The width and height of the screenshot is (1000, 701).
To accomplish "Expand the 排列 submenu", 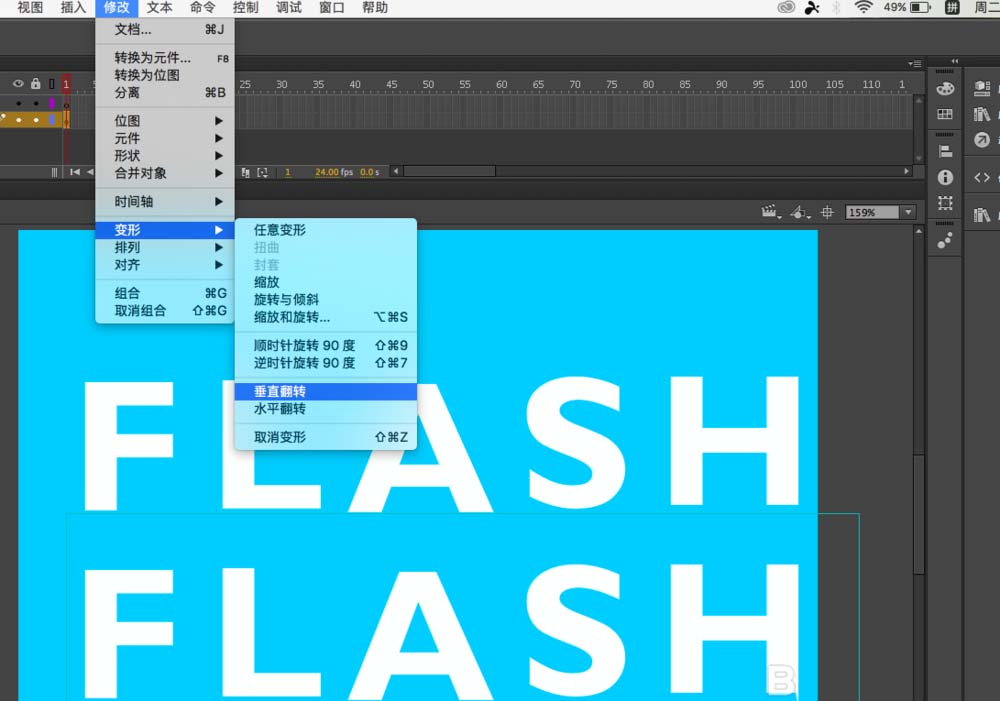I will pos(165,247).
